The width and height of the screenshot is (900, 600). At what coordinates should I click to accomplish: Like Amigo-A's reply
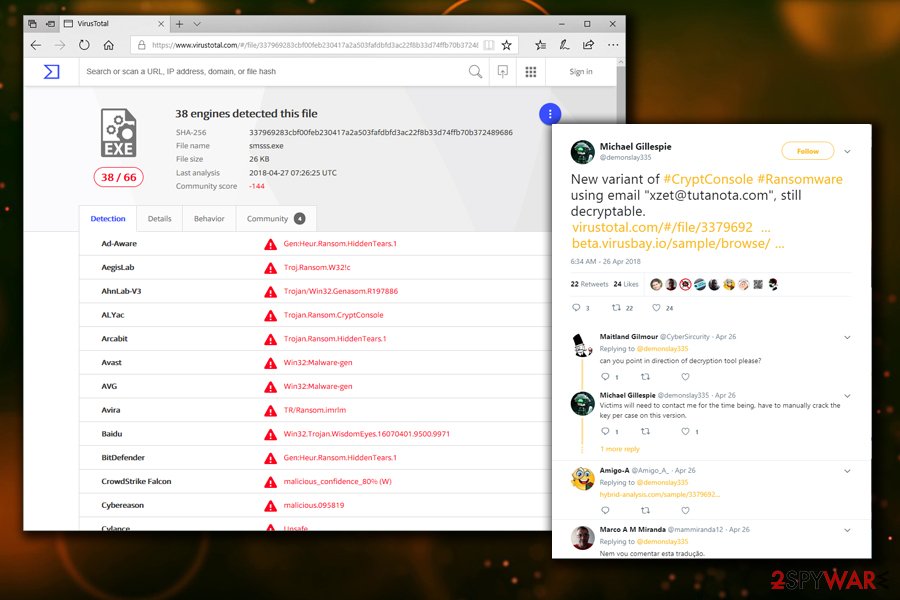(685, 510)
